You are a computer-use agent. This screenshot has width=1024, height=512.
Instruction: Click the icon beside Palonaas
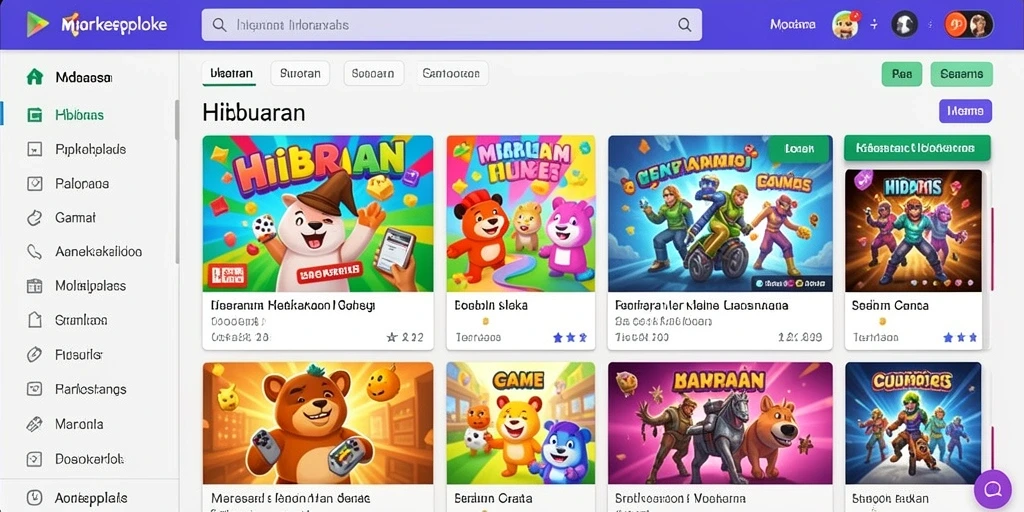pos(35,184)
